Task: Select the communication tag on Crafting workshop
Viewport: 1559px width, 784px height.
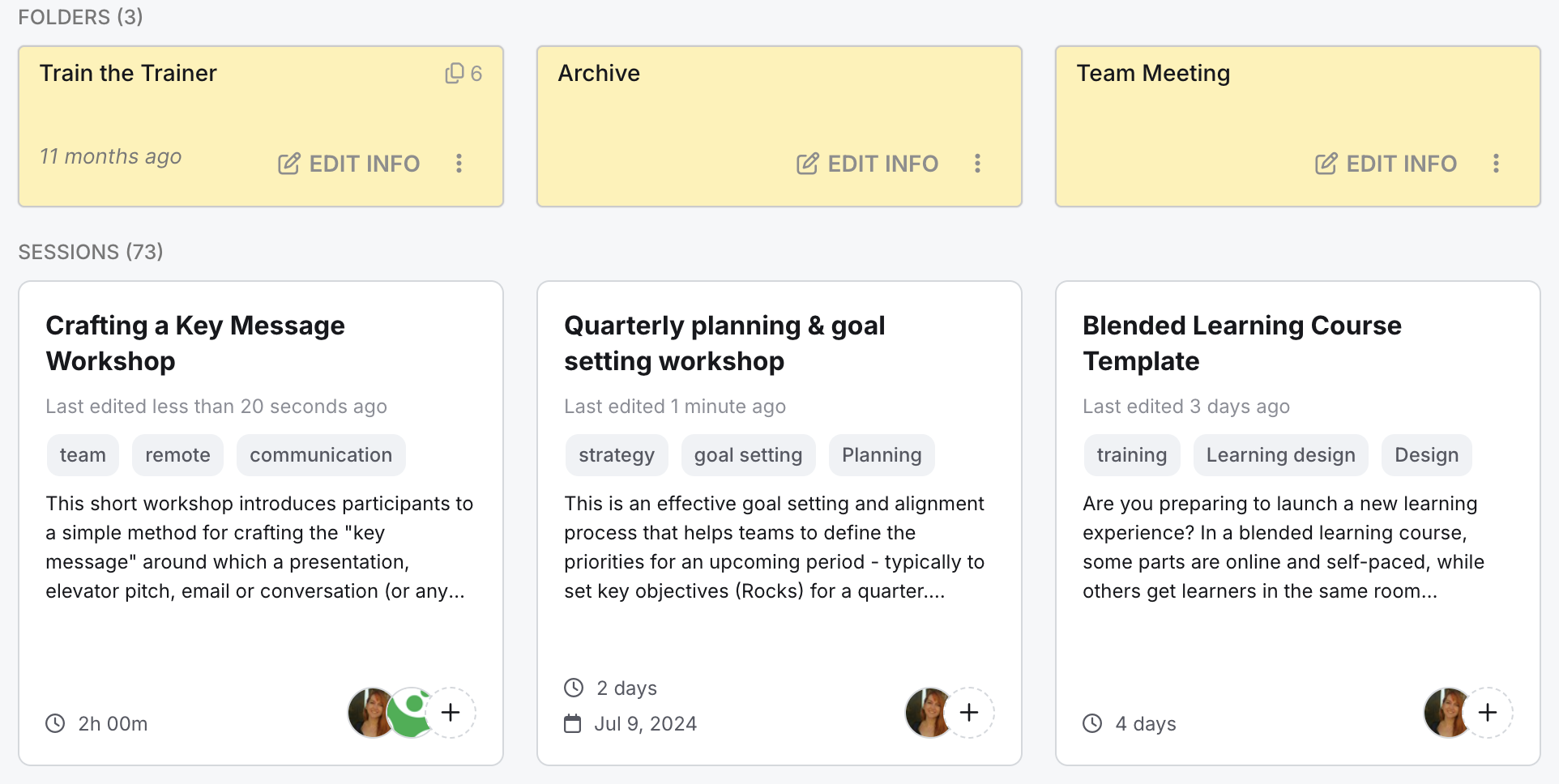Action: pos(320,454)
